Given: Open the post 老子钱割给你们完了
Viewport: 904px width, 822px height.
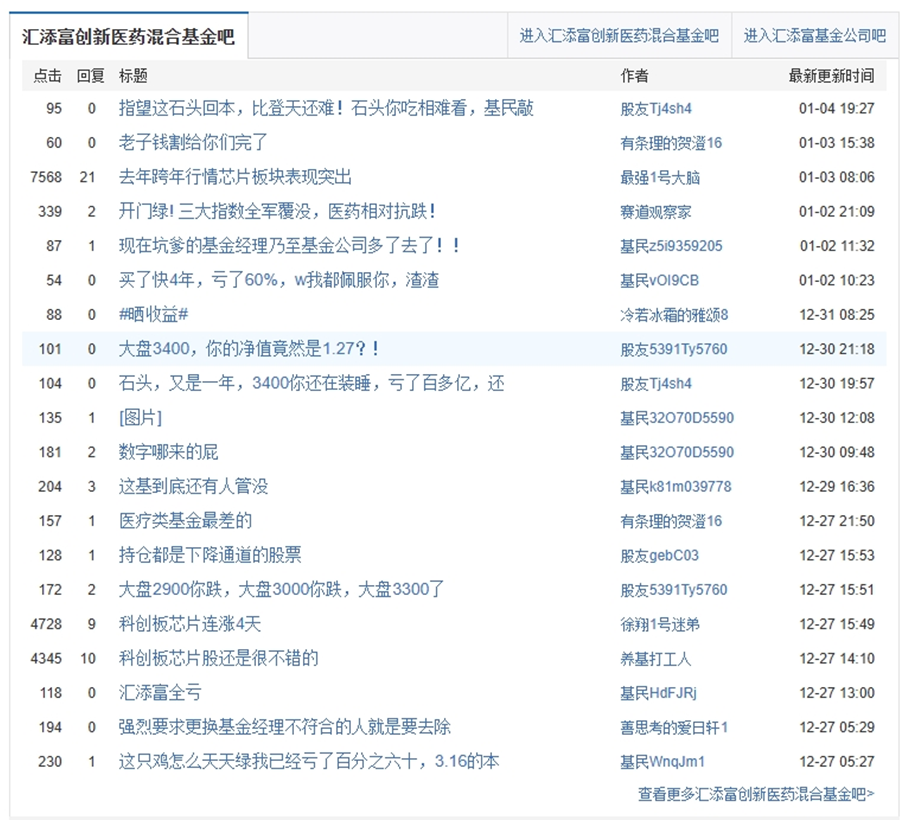Looking at the screenshot, I should coord(193,142).
